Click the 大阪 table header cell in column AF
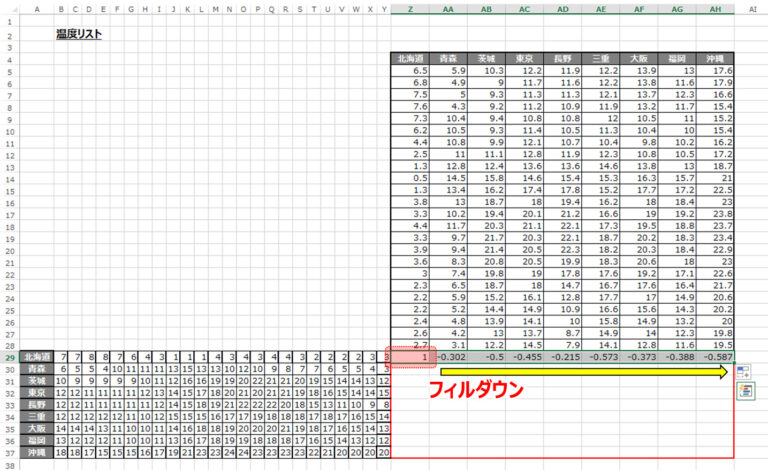 tap(639, 58)
